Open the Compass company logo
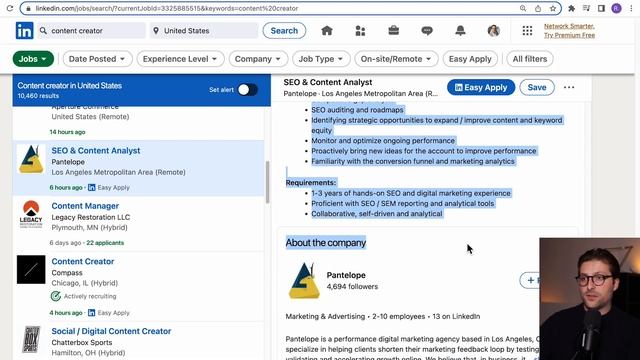 tap(31, 269)
